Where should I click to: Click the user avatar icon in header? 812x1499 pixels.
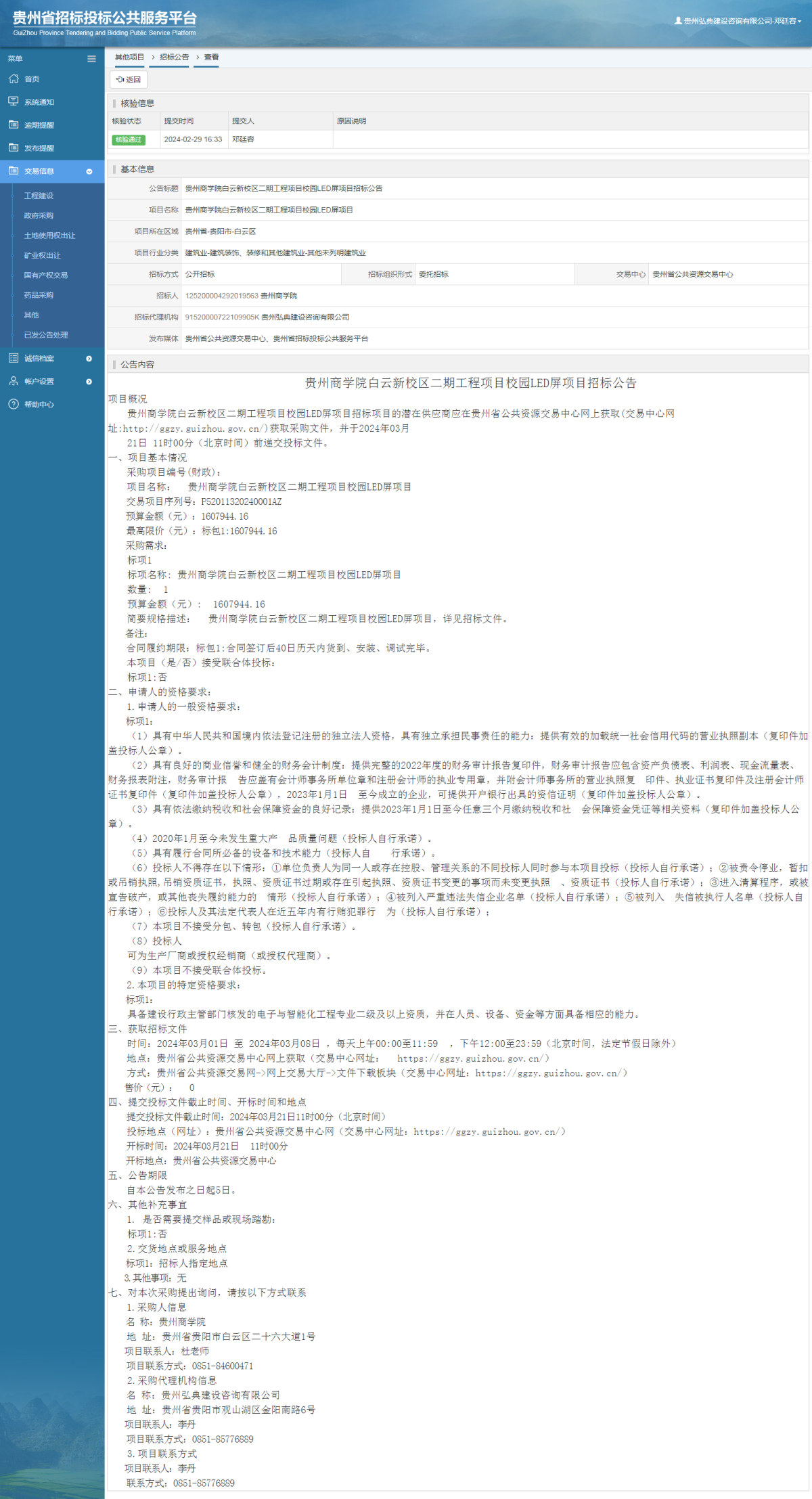click(678, 21)
